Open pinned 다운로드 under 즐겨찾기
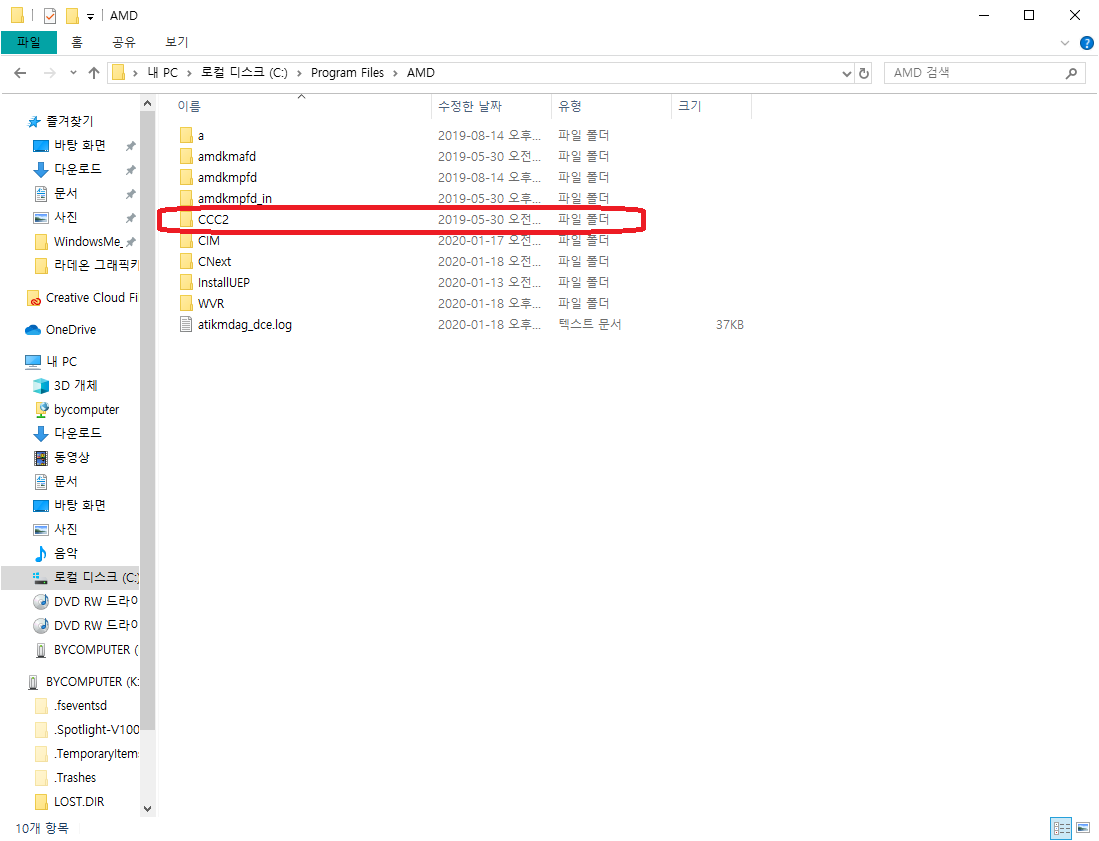The width and height of the screenshot is (1099, 841). click(77, 169)
